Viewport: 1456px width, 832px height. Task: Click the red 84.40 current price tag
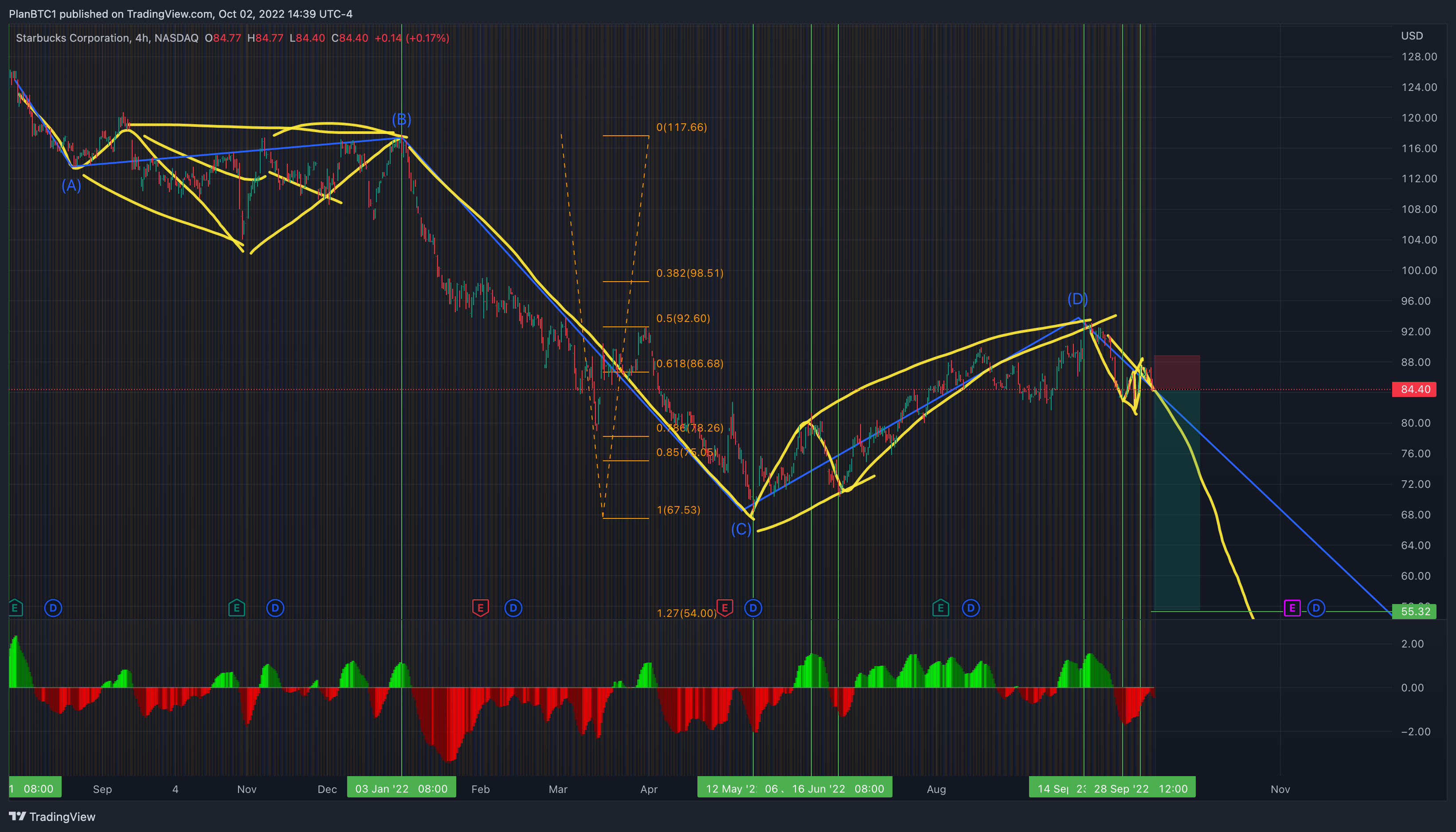1415,389
